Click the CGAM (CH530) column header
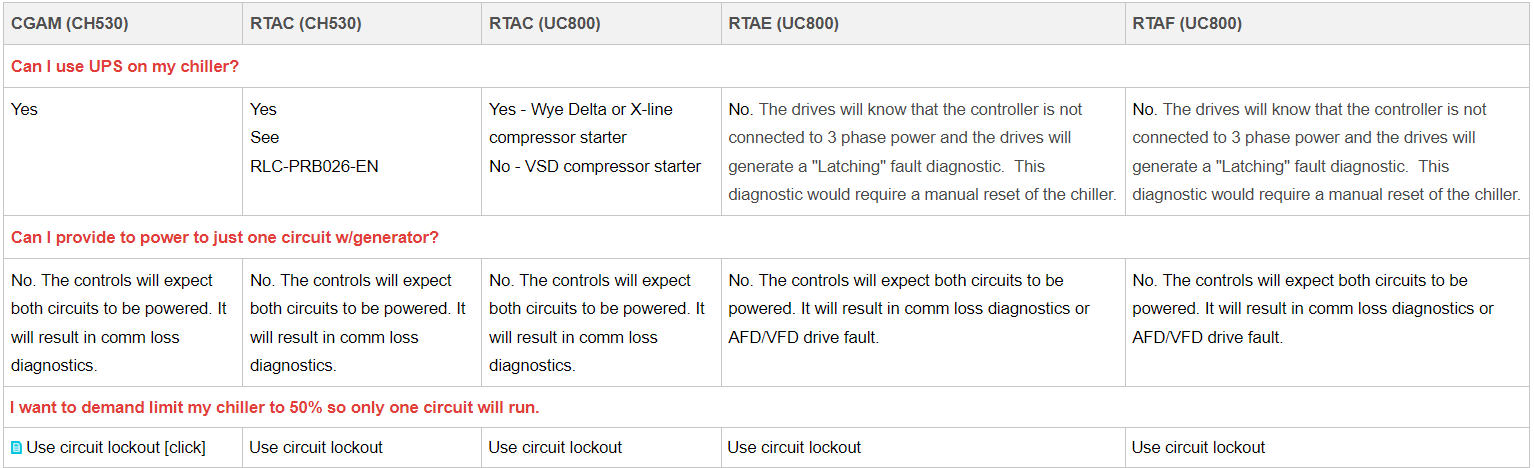1534x468 pixels. tap(69, 23)
